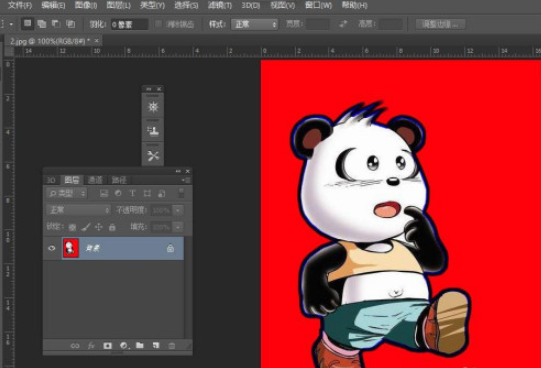This screenshot has width=541, height=368.
Task: Open the tool preset picker arrow
Action: tap(11, 24)
